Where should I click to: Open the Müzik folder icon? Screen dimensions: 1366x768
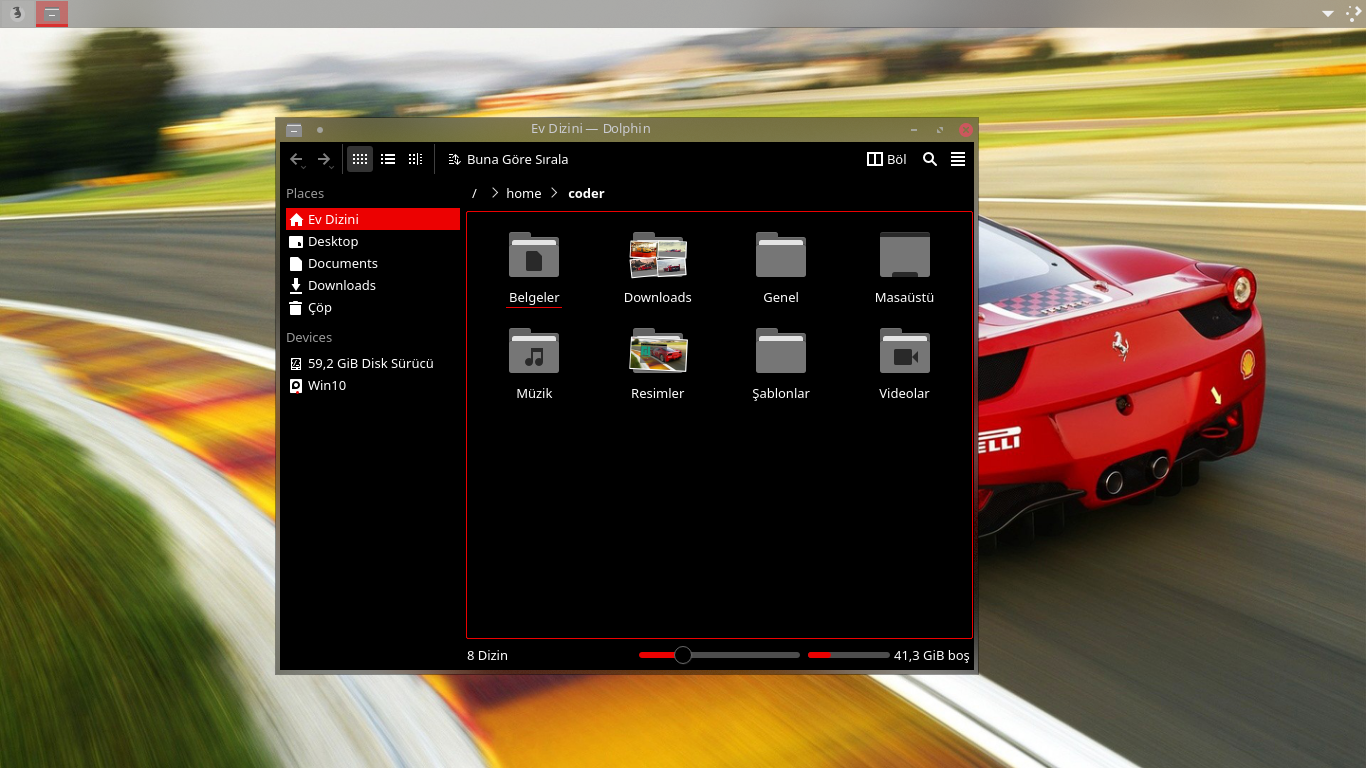click(534, 352)
